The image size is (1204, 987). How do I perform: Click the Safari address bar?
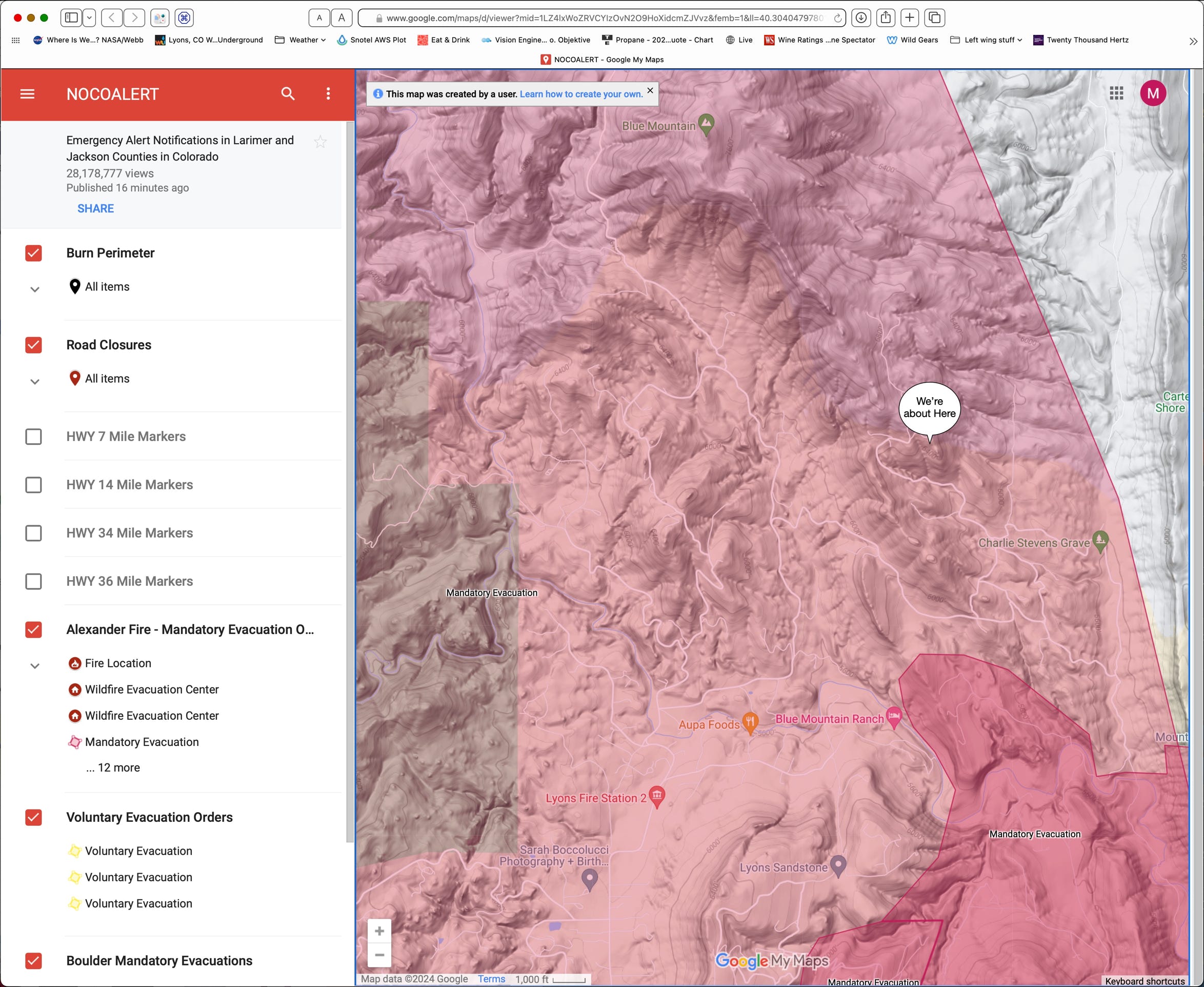[x=601, y=17]
